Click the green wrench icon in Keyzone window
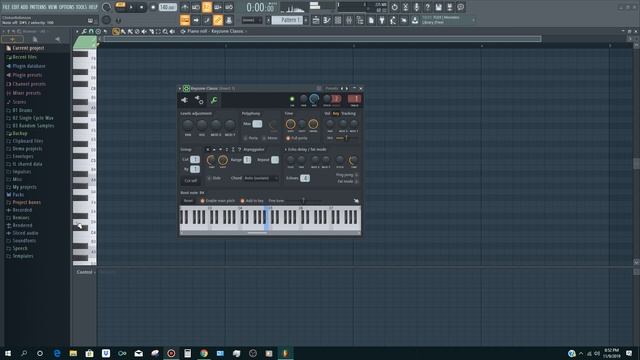The image size is (640, 360). [x=214, y=100]
